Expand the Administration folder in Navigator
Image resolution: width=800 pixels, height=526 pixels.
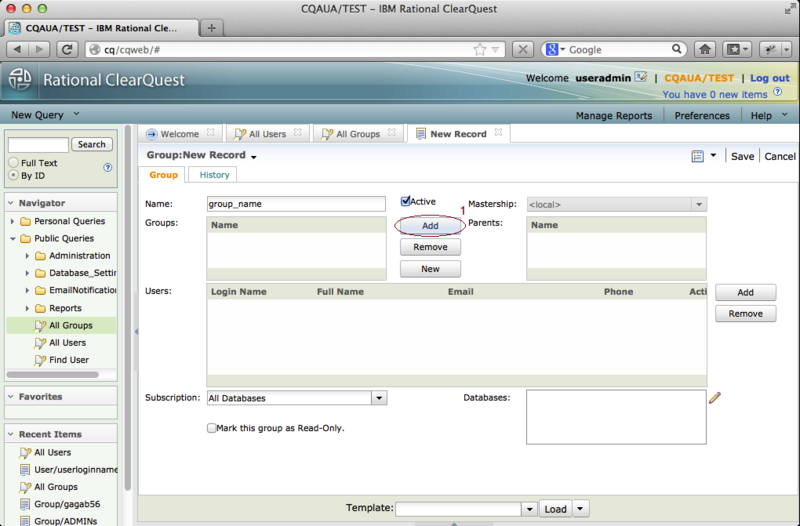[x=28, y=256]
